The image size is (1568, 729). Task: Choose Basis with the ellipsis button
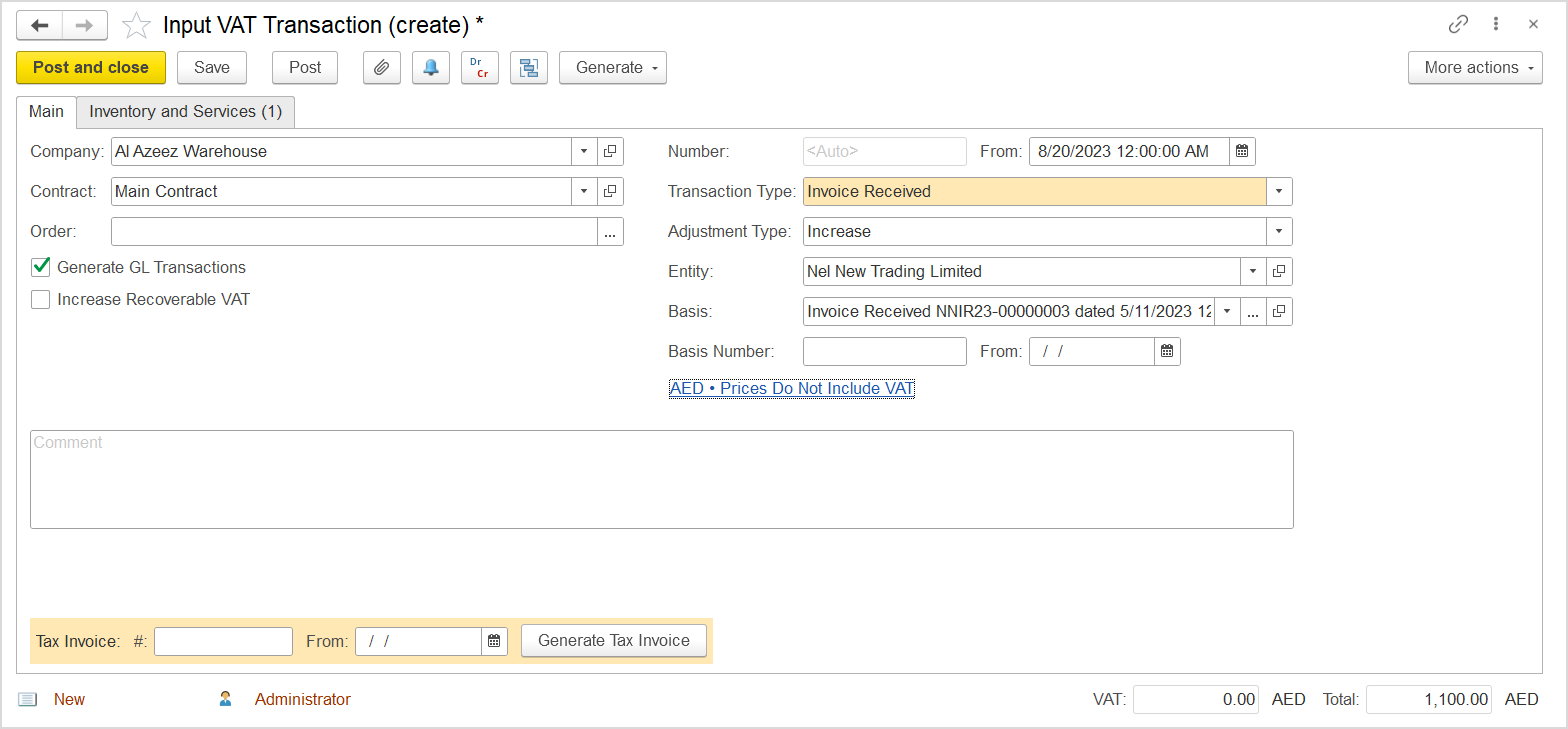point(1253,312)
